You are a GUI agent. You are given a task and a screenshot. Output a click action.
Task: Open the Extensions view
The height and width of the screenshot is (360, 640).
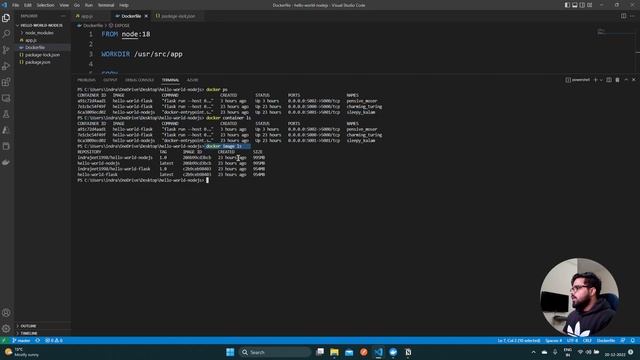pyautogui.click(x=6, y=82)
